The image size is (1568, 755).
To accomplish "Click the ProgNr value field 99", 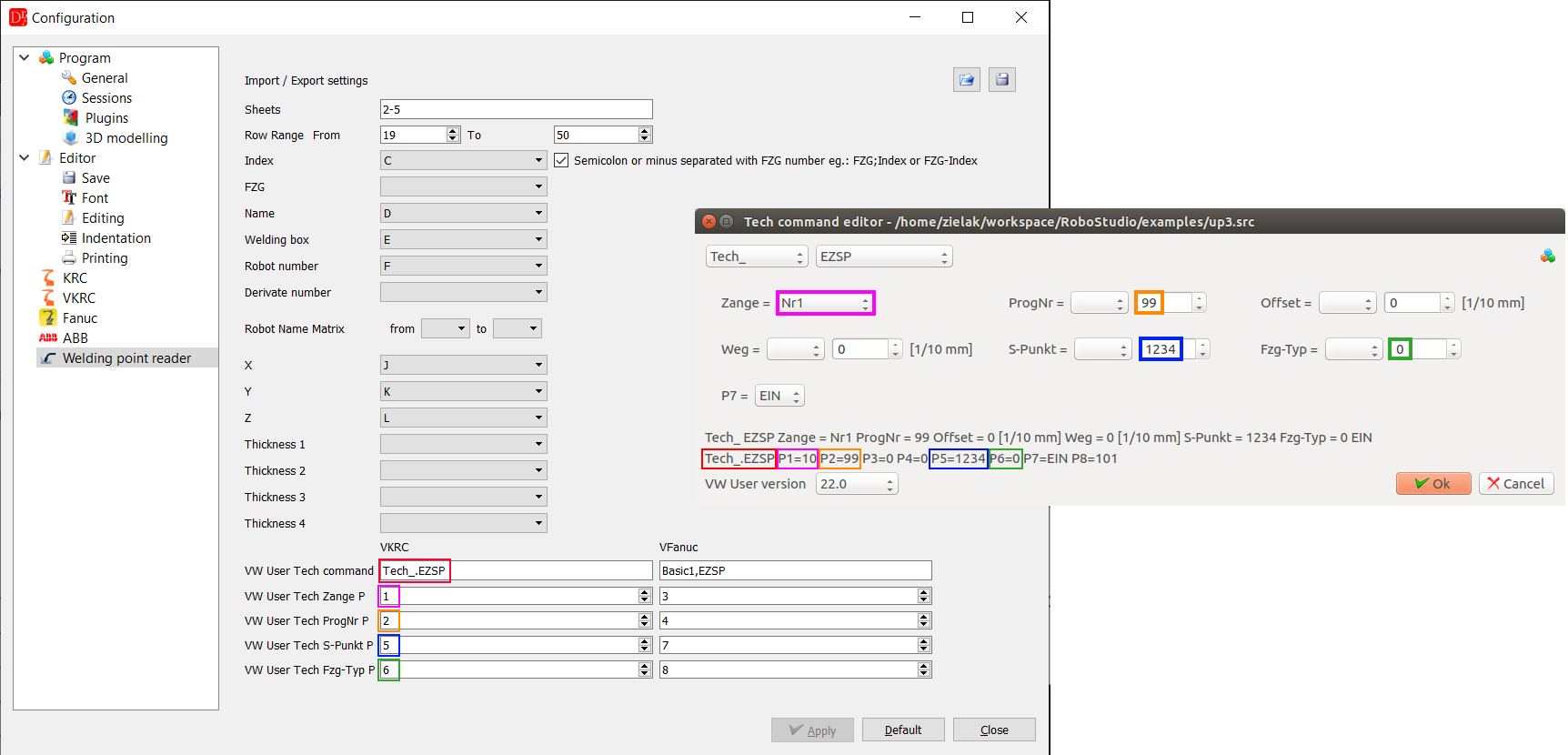I will click(x=1171, y=303).
